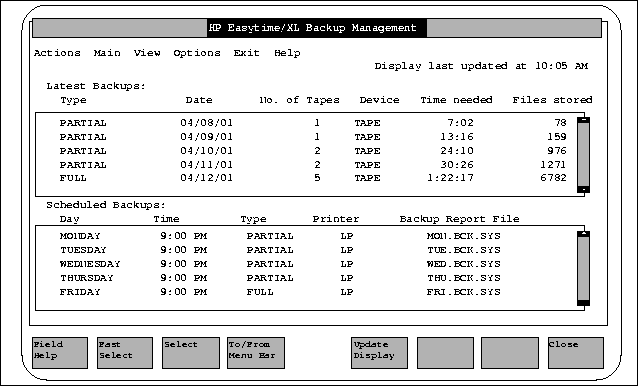This screenshot has width=638, height=386.
Task: Open the Main menu
Action: 107,53
